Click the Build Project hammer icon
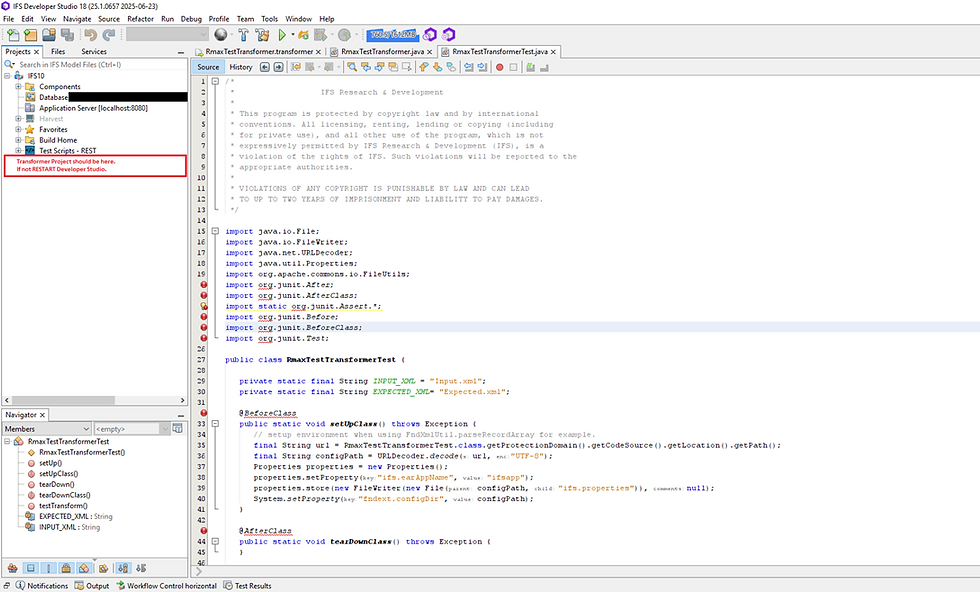 [x=244, y=35]
